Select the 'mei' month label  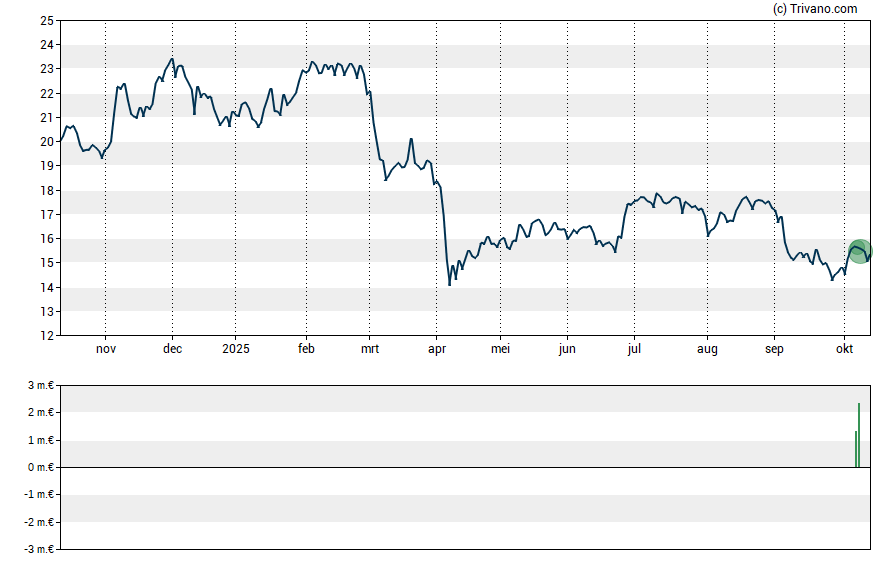click(x=501, y=350)
